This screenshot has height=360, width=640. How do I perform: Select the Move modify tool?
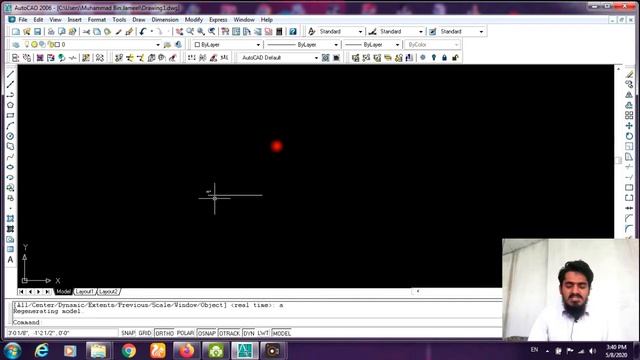pos(629,126)
